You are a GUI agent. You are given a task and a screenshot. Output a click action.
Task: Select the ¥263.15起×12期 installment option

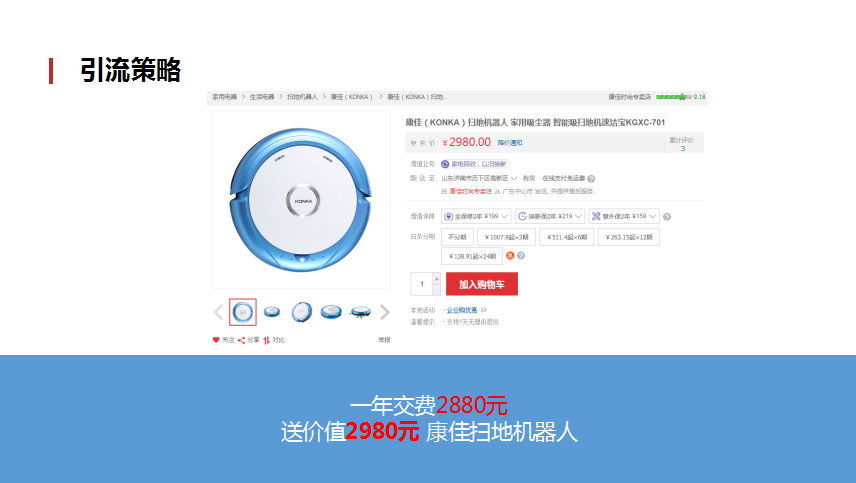point(629,237)
